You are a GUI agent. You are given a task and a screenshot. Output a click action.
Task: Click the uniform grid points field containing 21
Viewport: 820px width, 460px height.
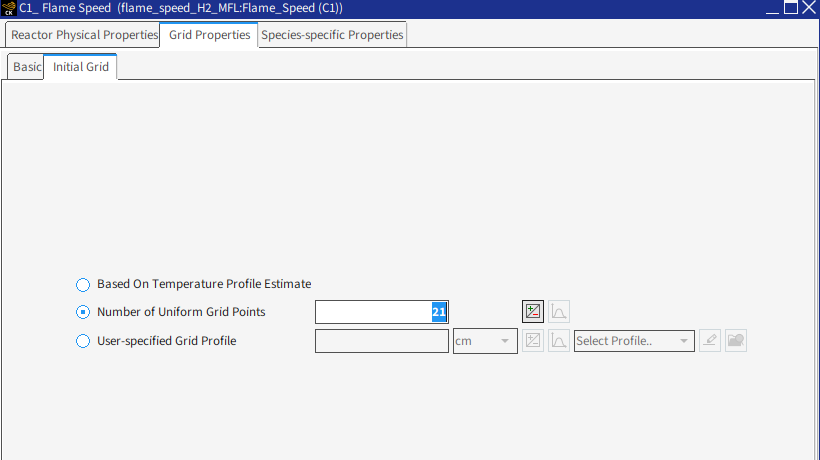click(382, 312)
